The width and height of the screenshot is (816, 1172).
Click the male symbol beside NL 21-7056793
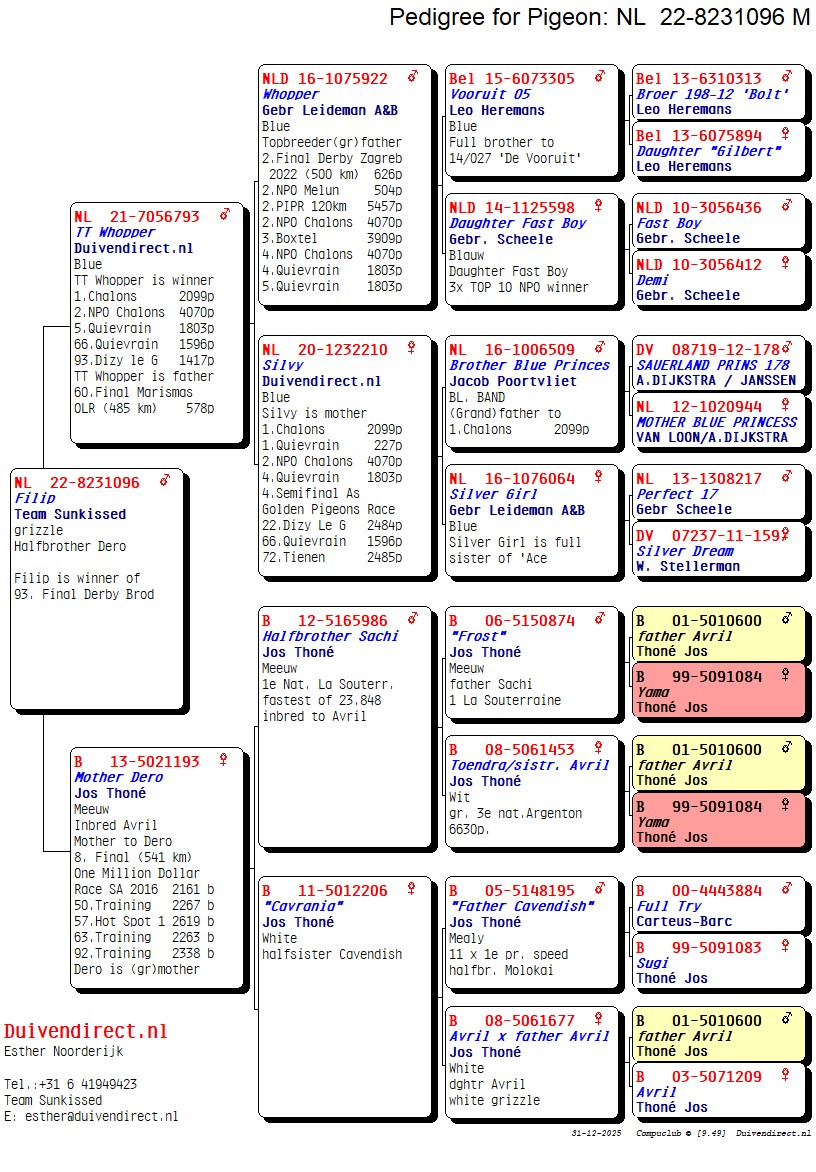tap(225, 215)
